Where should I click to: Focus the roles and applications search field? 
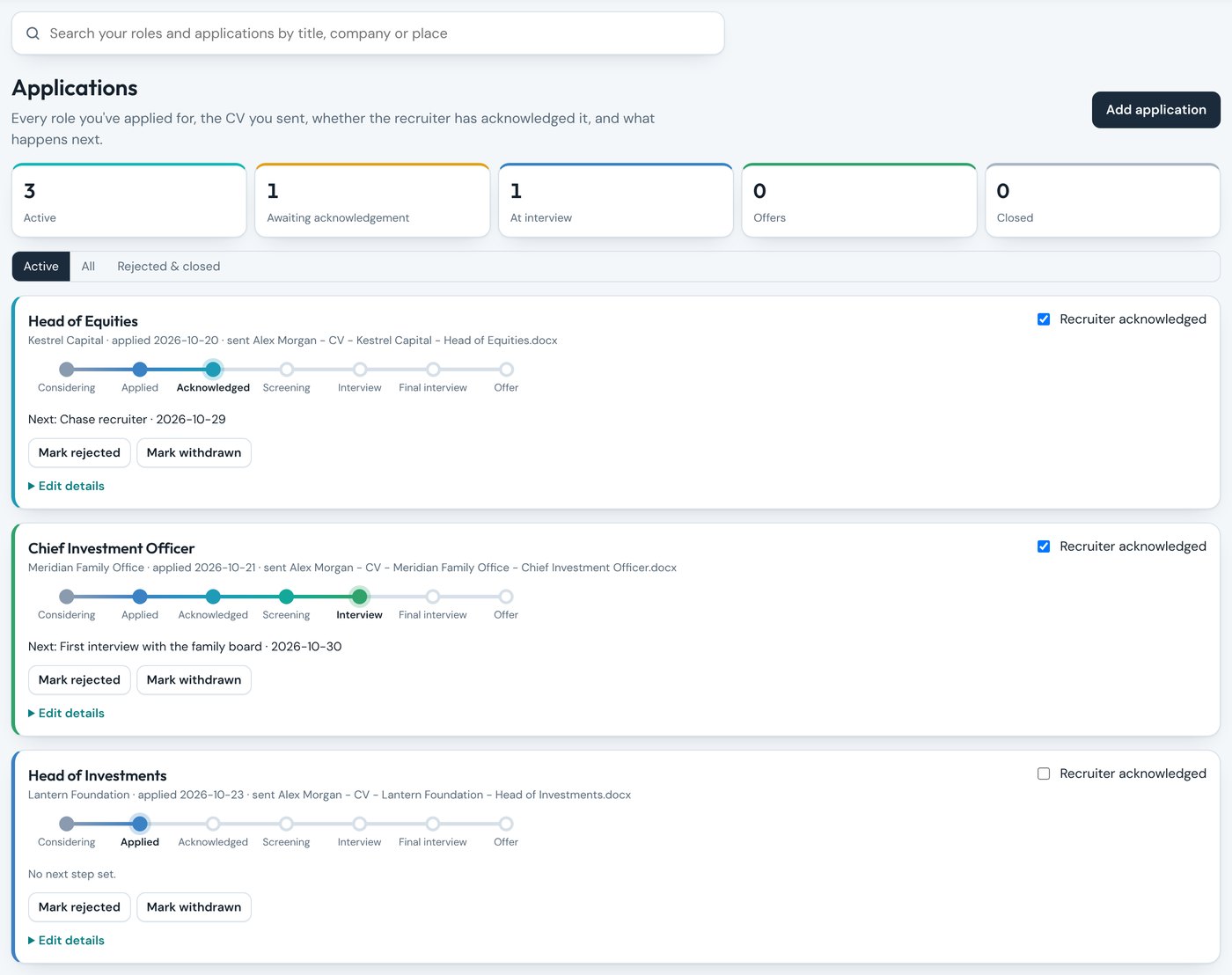tap(368, 33)
